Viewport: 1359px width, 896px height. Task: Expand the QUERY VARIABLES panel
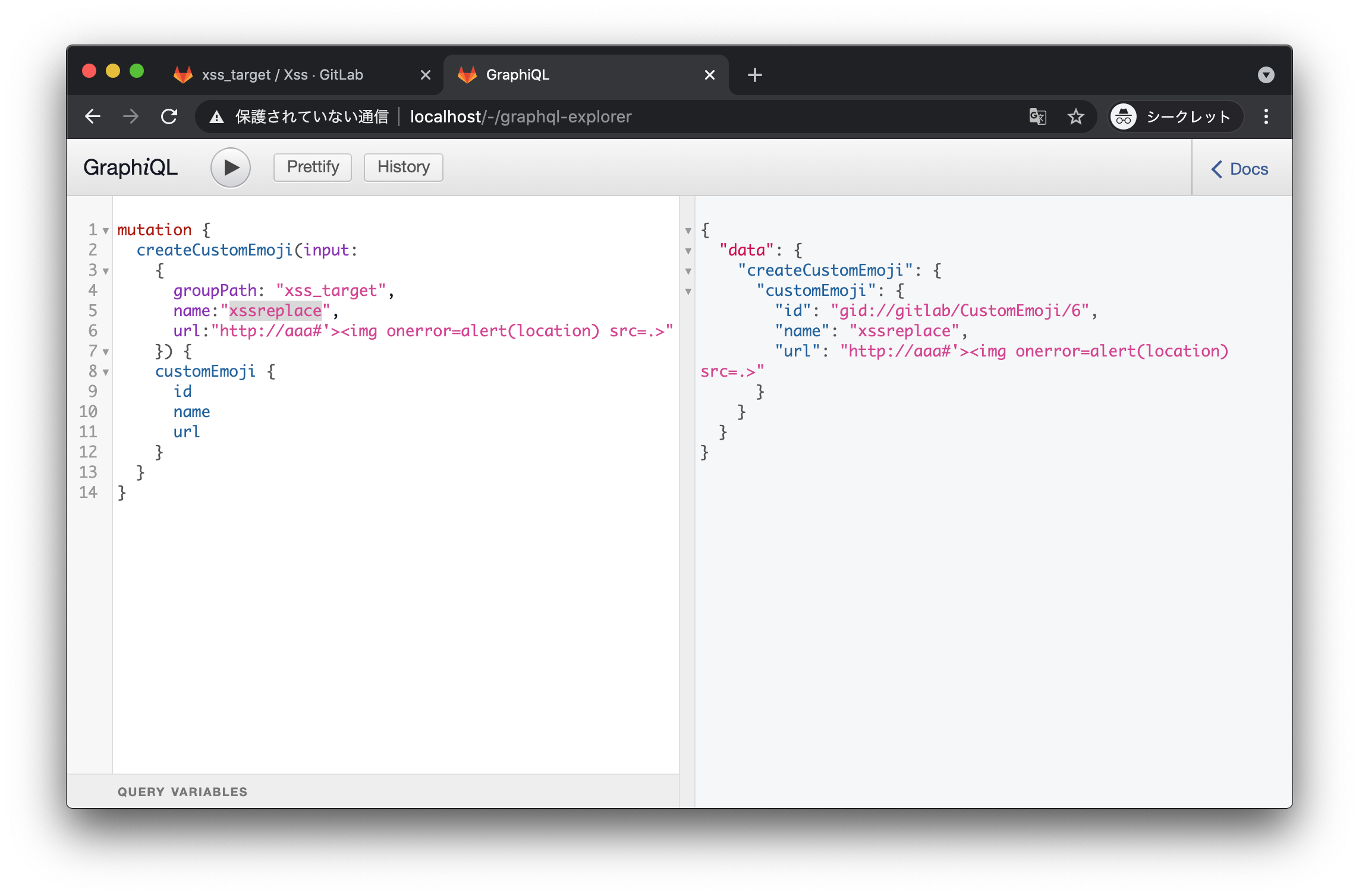[x=373, y=791]
